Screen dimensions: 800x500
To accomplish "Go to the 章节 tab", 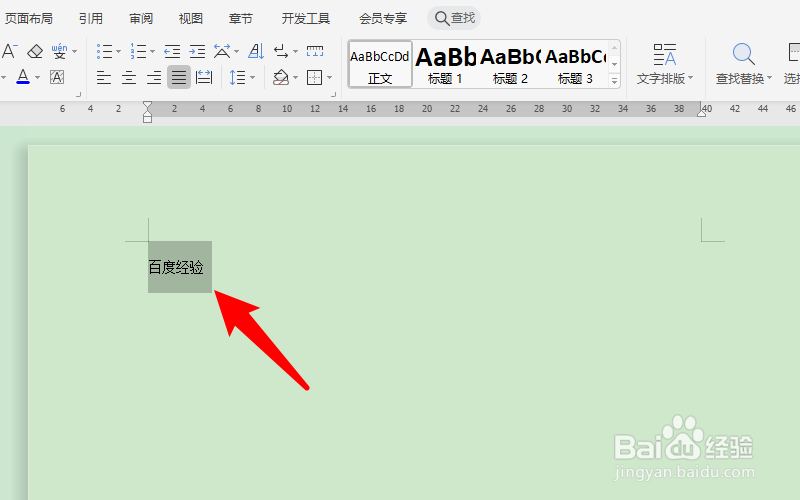I will coord(240,19).
